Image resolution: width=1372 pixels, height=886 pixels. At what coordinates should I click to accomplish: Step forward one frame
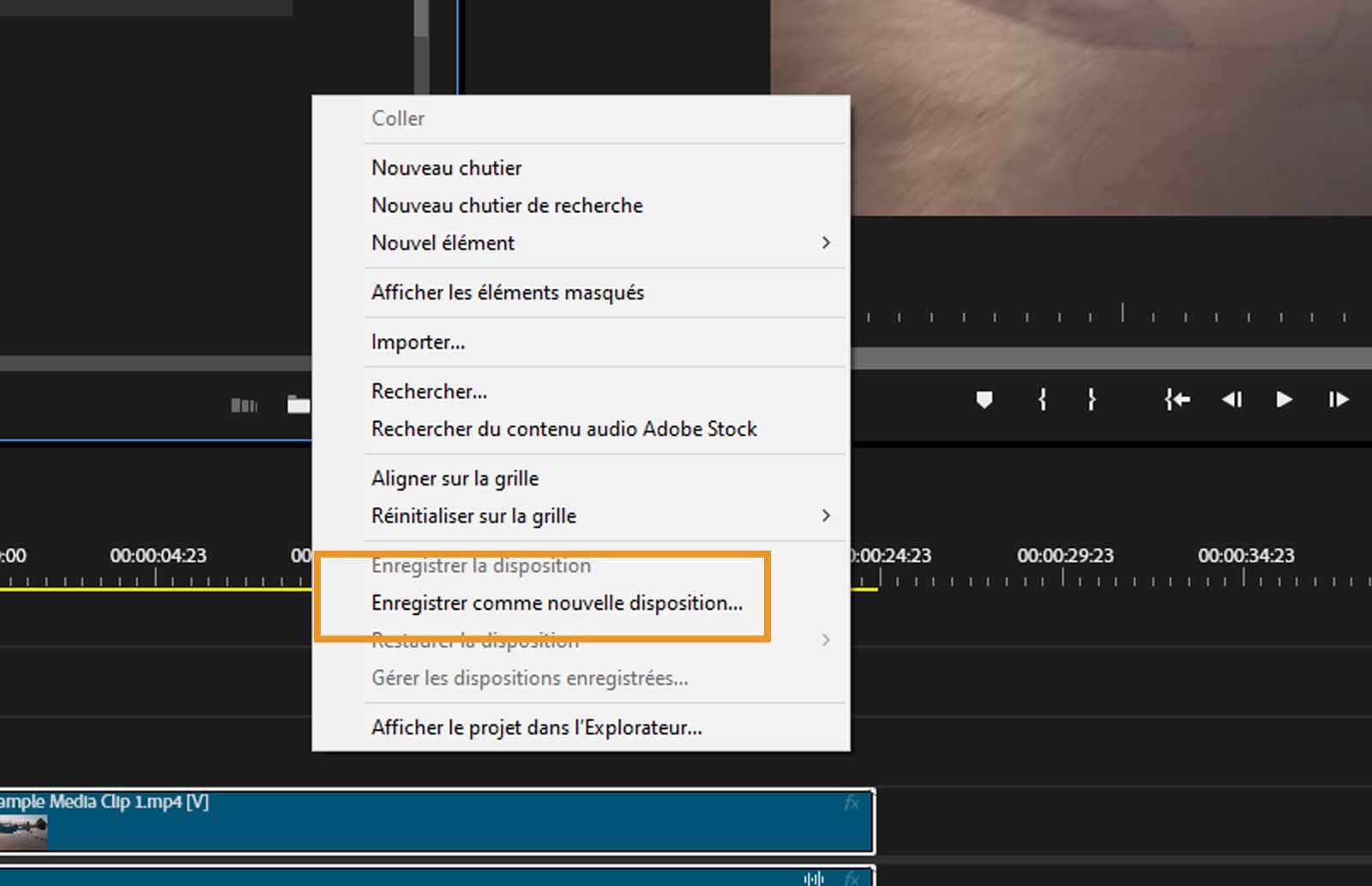pos(1338,400)
